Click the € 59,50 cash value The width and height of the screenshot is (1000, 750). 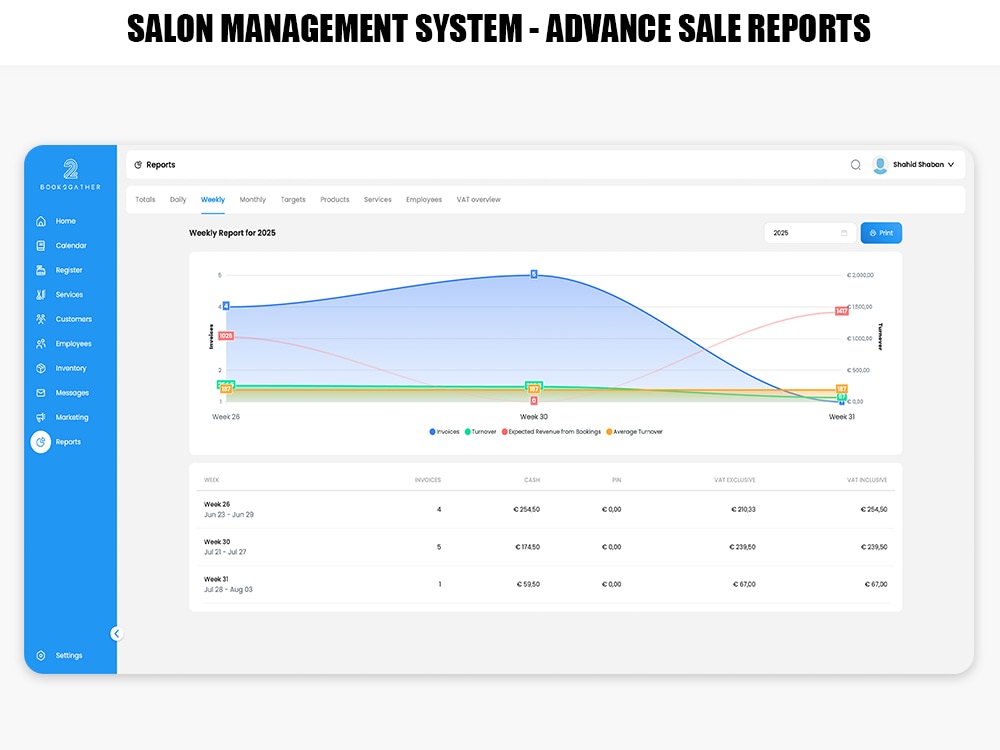pyautogui.click(x=528, y=584)
